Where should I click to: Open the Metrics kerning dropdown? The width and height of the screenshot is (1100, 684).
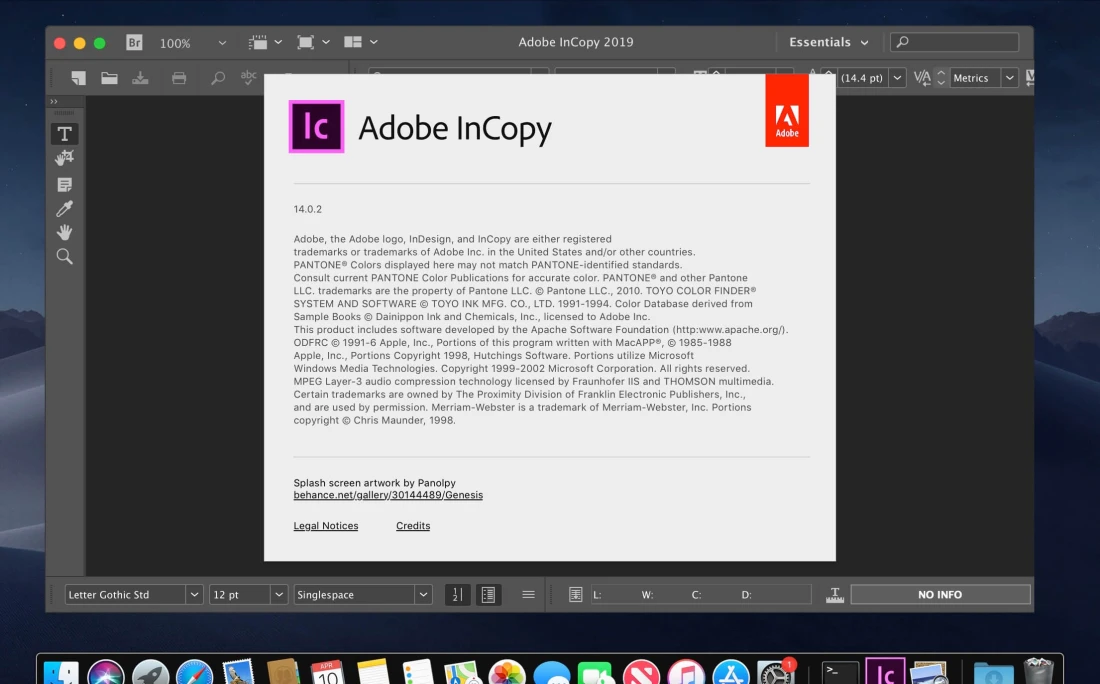[x=1009, y=78]
